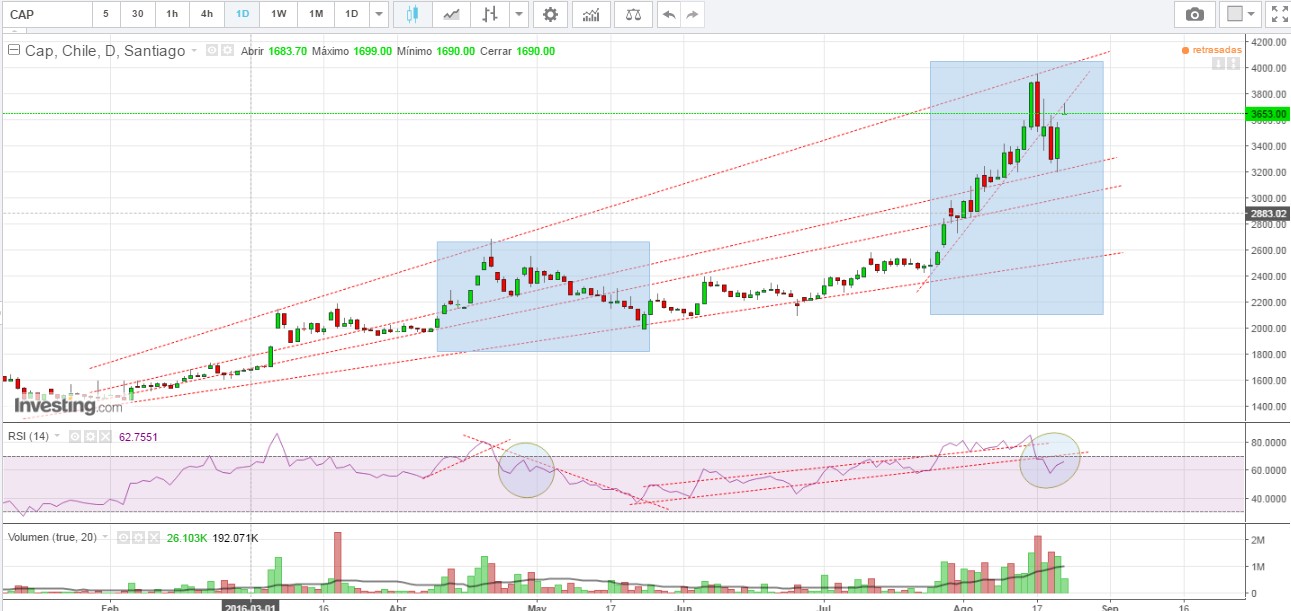
Task: Open Volumen indicator settings gear
Action: [x=138, y=537]
